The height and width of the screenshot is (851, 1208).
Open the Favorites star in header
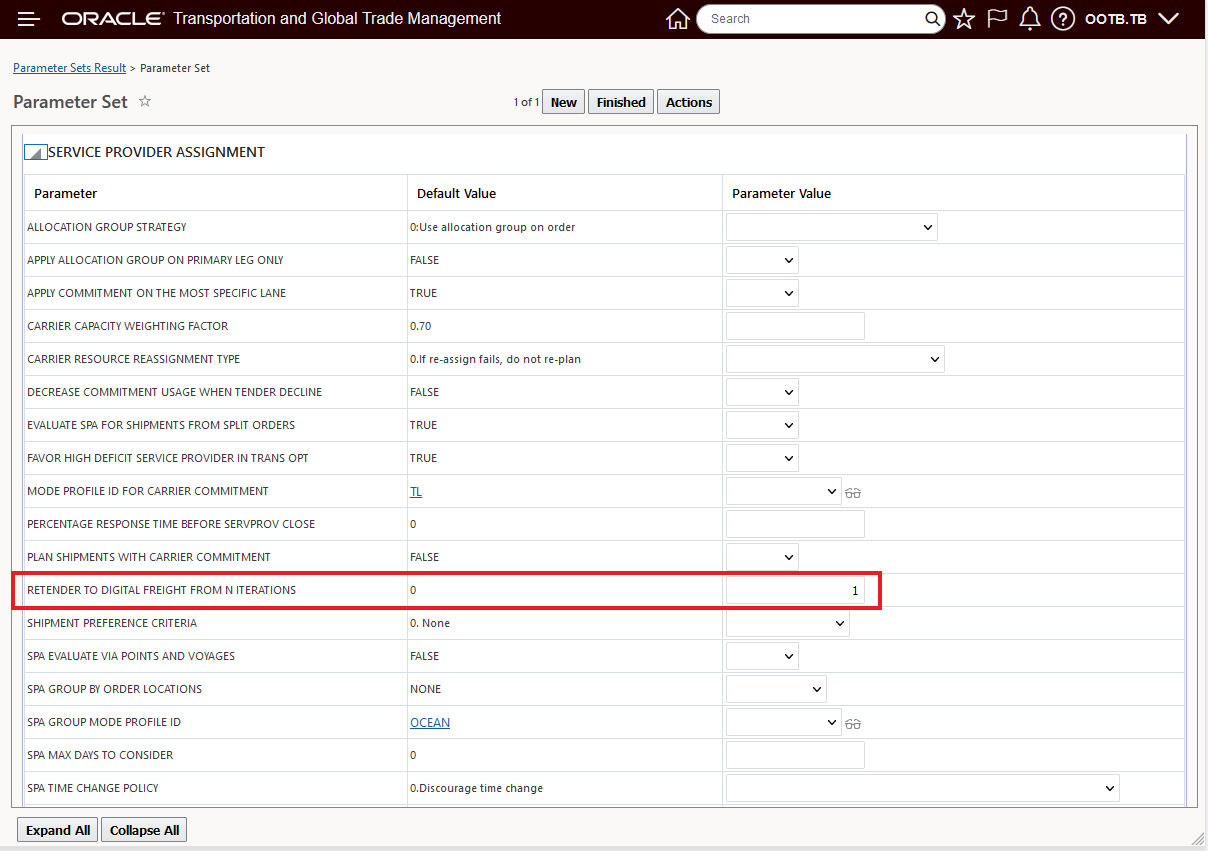964,19
